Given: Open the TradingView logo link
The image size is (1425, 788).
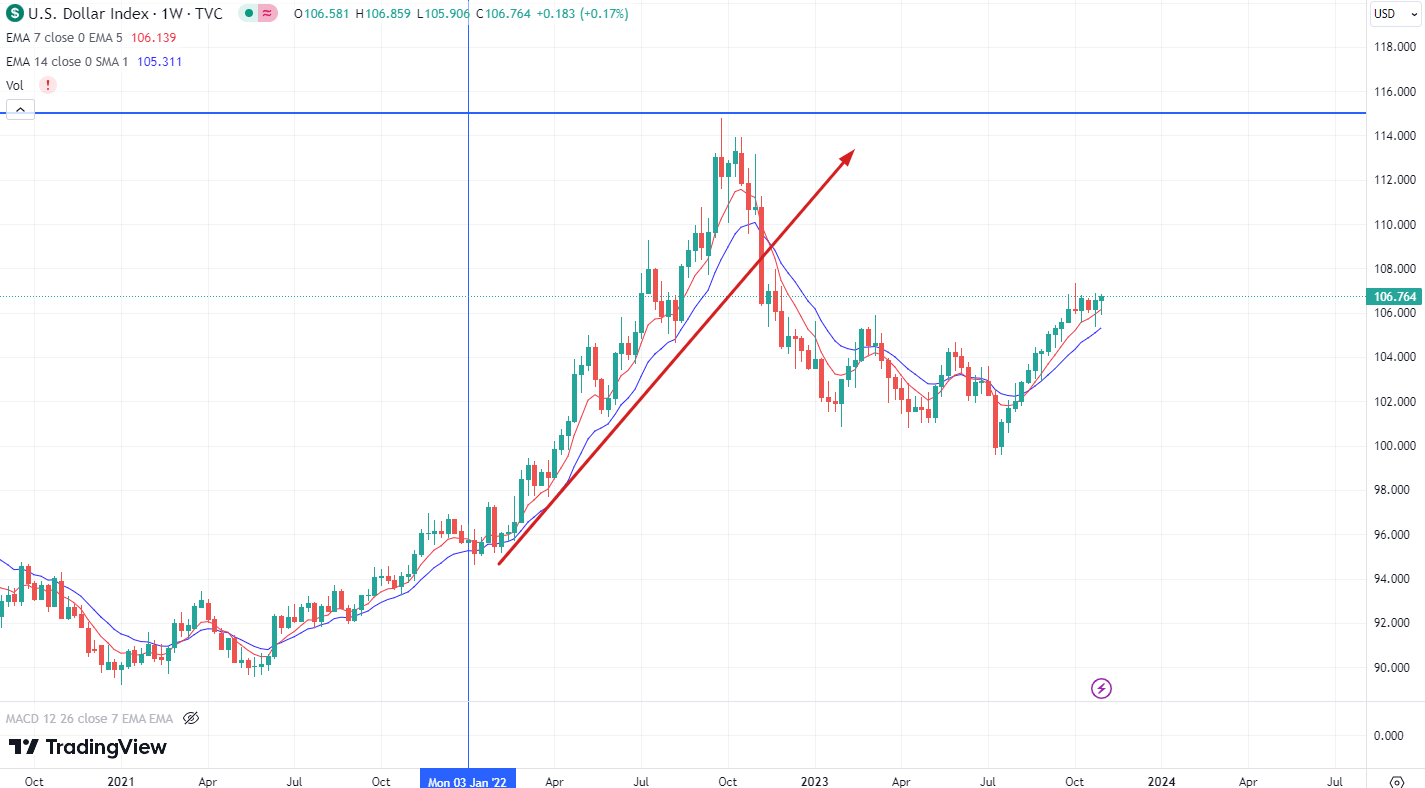Looking at the screenshot, I should [x=88, y=747].
